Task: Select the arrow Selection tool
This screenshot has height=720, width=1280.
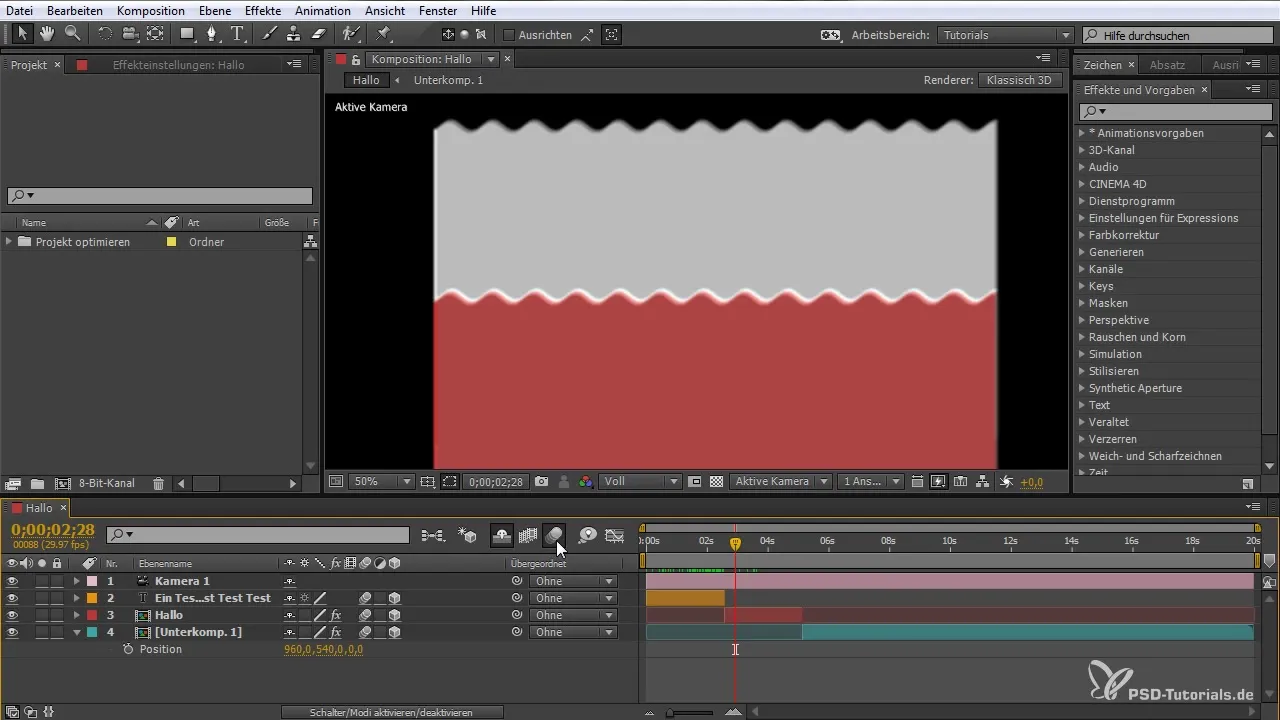Action: [23, 34]
